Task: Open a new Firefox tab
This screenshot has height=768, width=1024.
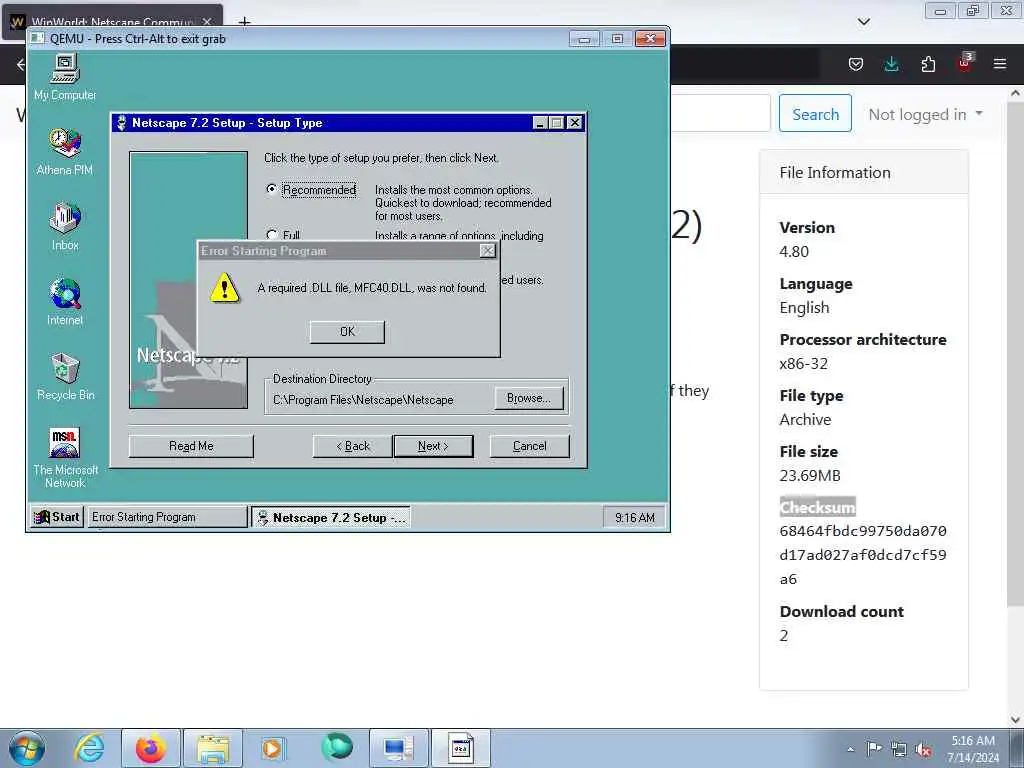Action: pyautogui.click(x=244, y=21)
